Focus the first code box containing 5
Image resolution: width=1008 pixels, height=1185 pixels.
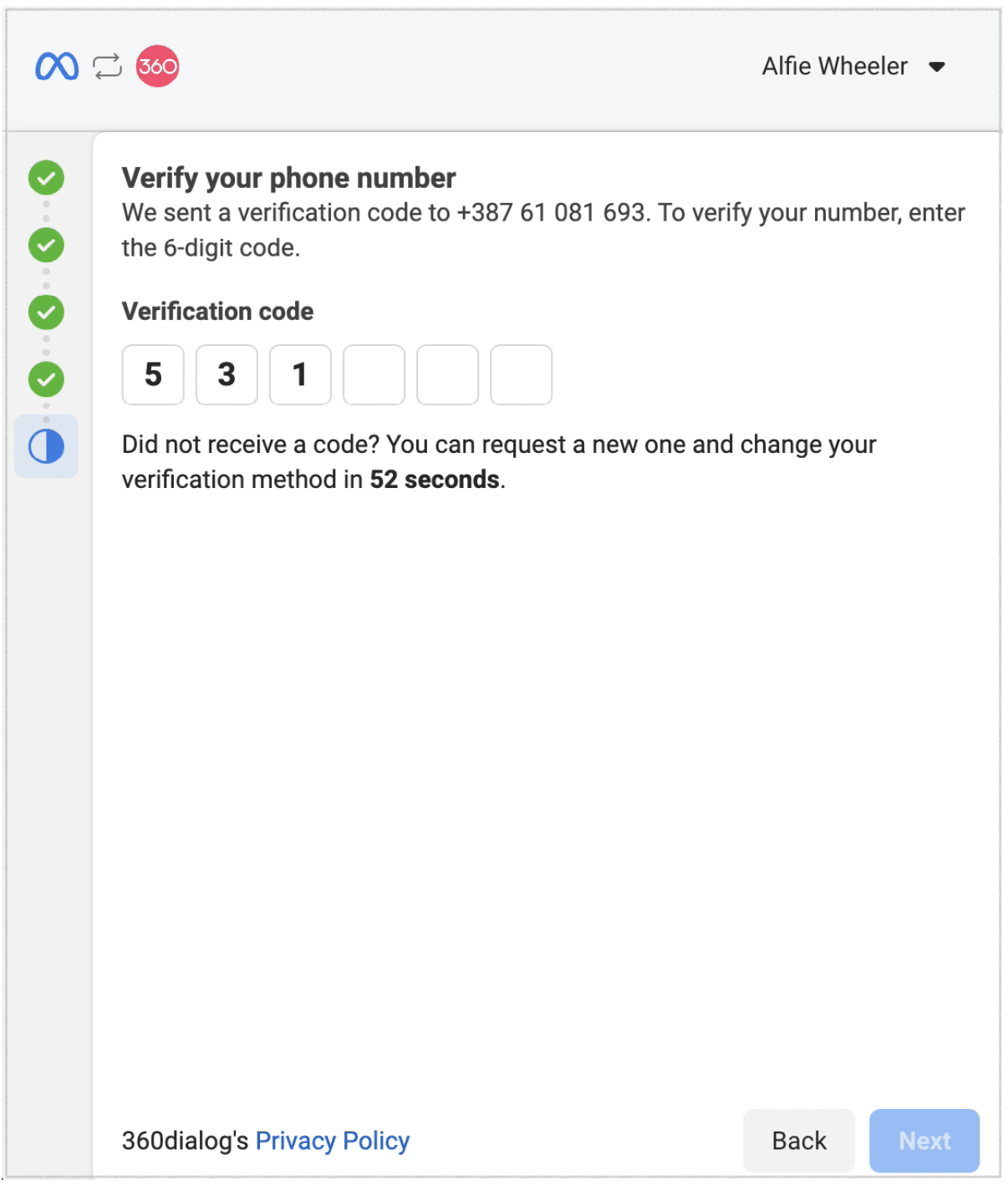[x=153, y=374]
